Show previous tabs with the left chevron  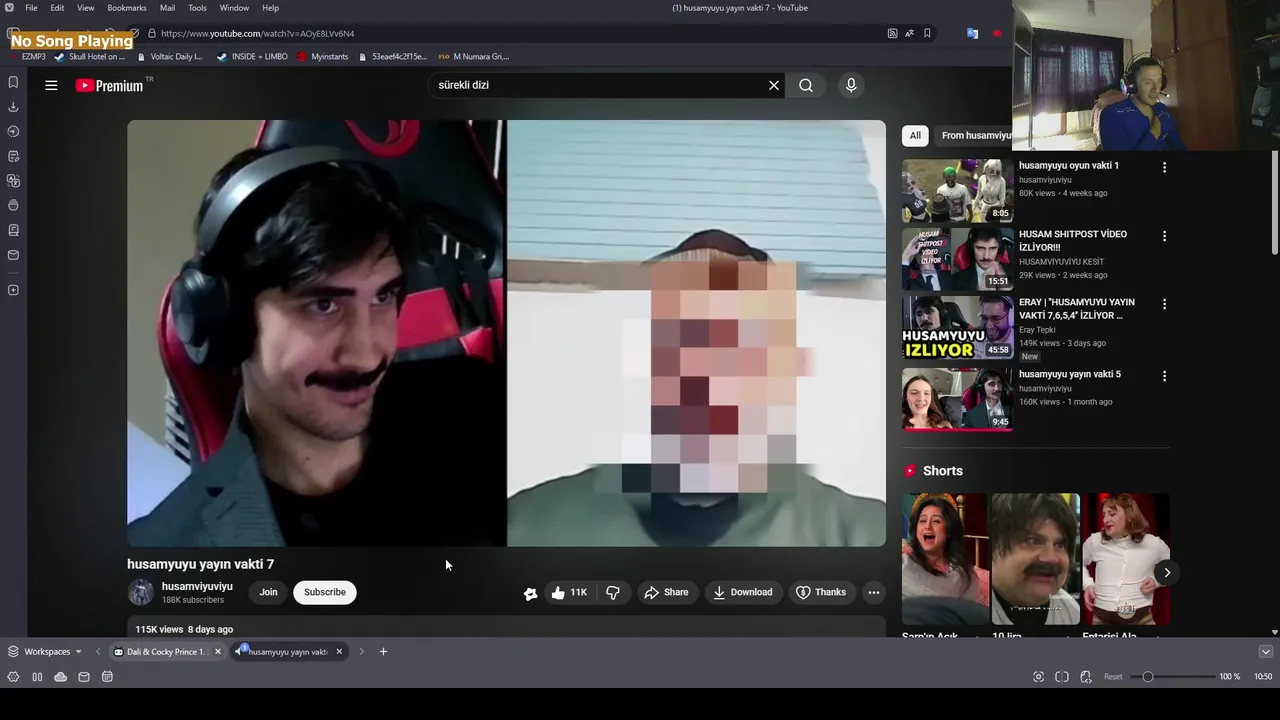pyautogui.click(x=98, y=651)
